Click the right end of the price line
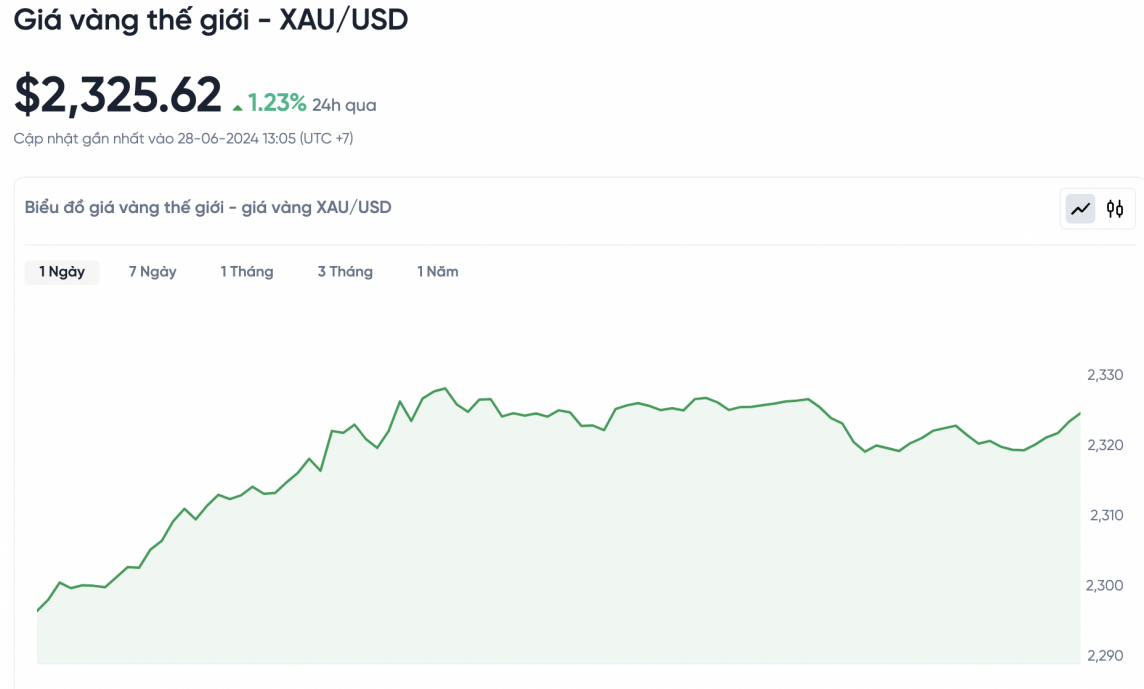The height and width of the screenshot is (689, 1144). 1079,414
